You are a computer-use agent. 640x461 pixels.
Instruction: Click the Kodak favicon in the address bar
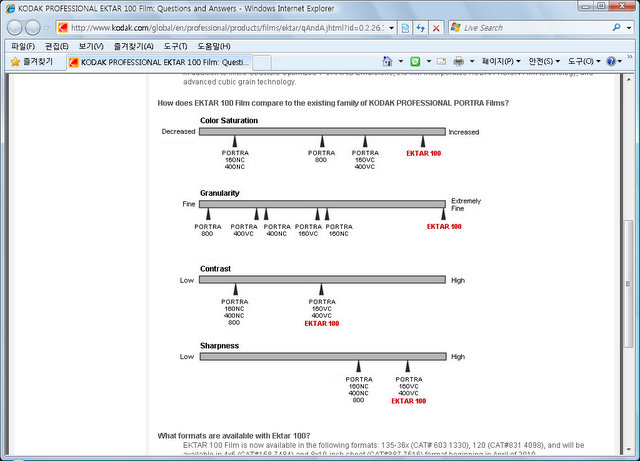[x=63, y=28]
